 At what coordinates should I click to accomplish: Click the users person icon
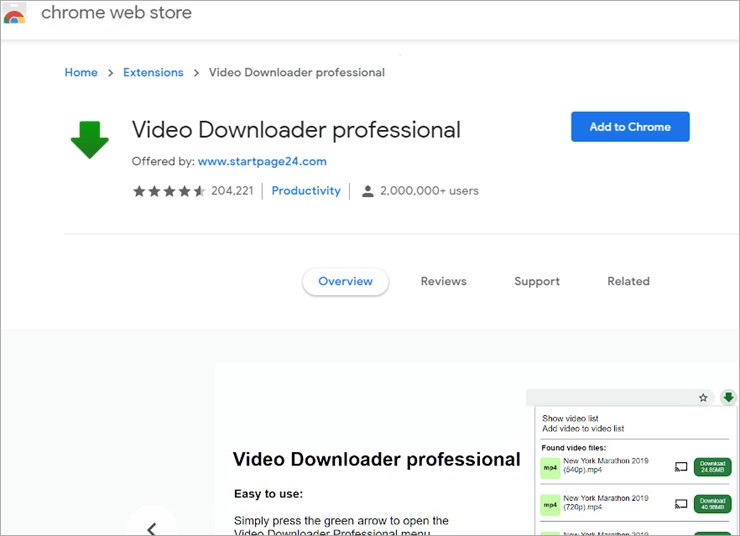(x=368, y=191)
